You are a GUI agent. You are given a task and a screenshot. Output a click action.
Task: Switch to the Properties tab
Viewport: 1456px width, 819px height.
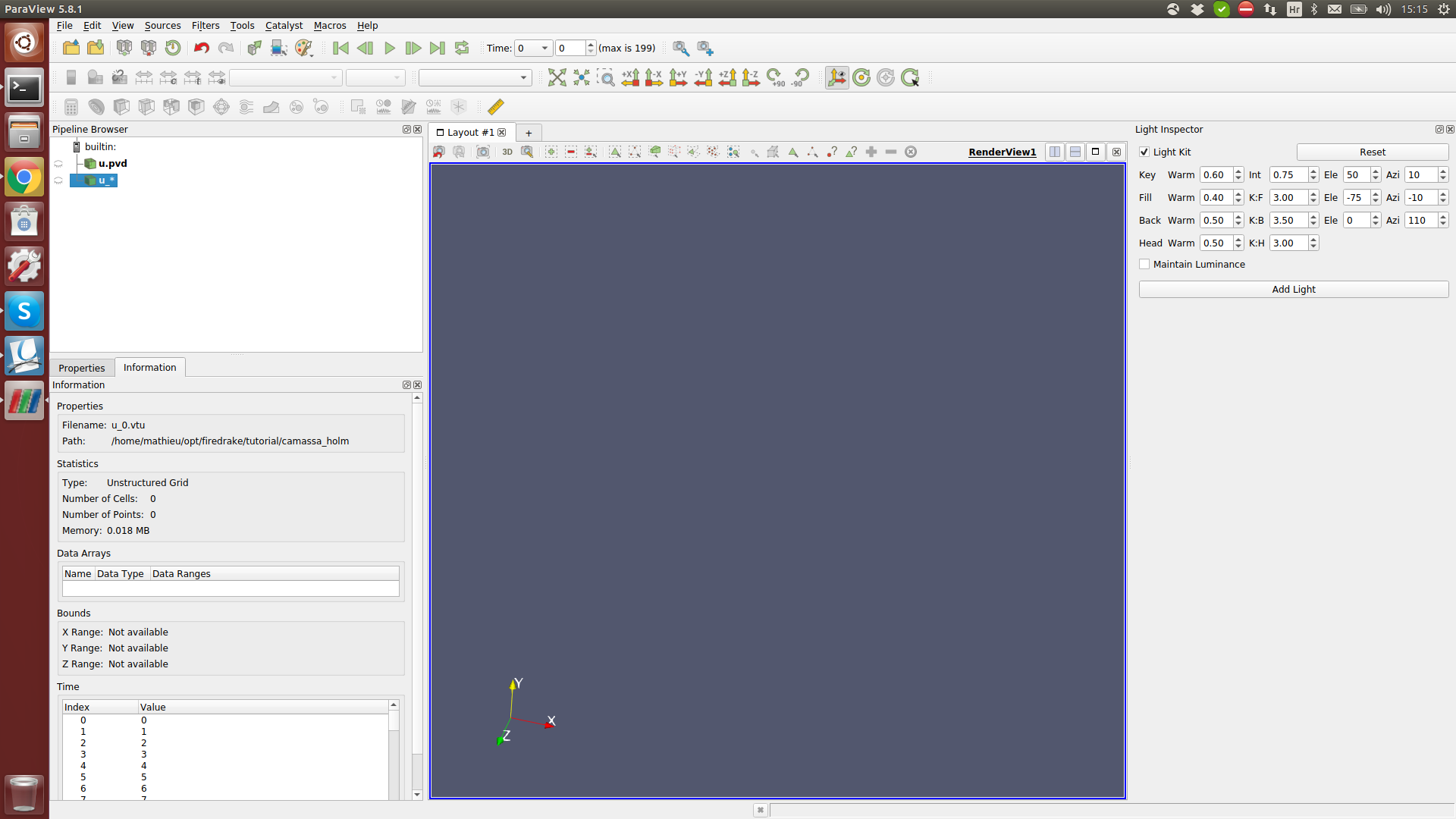(82, 368)
